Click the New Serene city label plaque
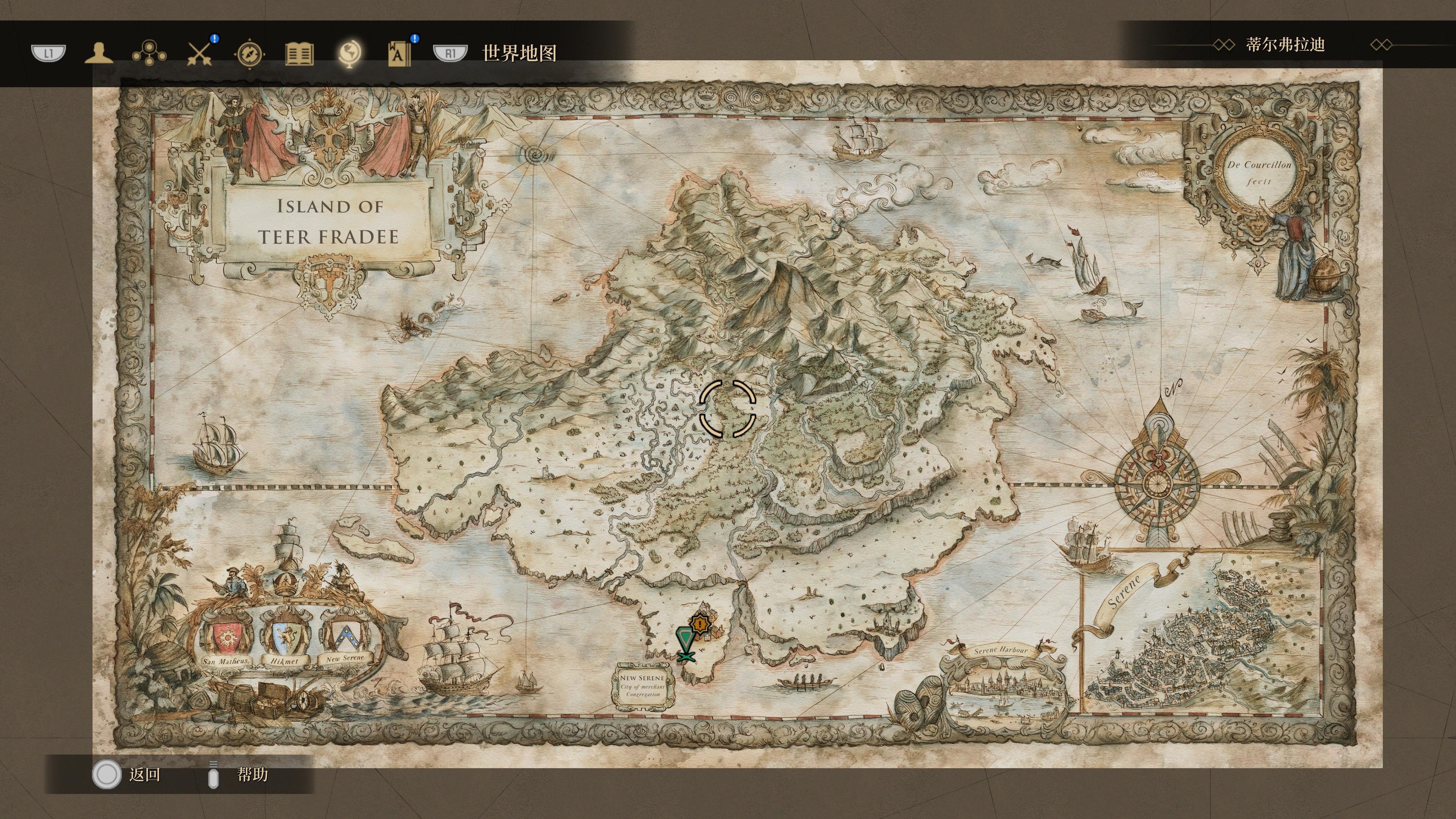The height and width of the screenshot is (819, 1456). coord(643,686)
